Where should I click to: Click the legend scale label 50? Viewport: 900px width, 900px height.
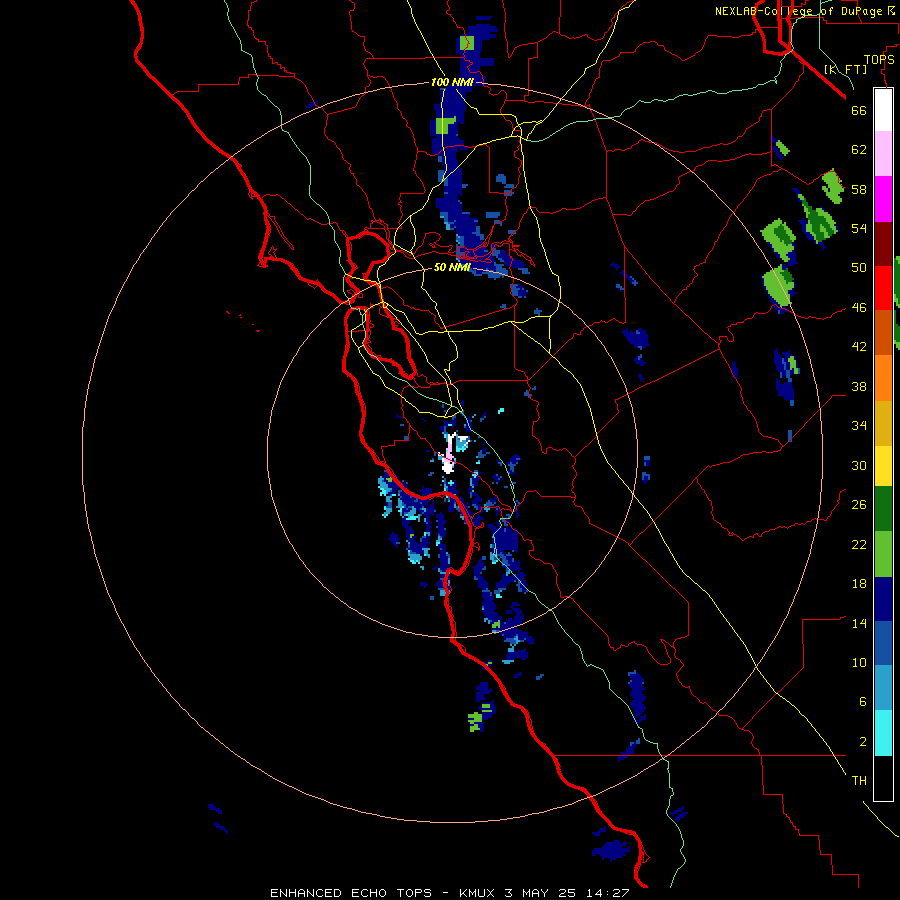click(859, 267)
